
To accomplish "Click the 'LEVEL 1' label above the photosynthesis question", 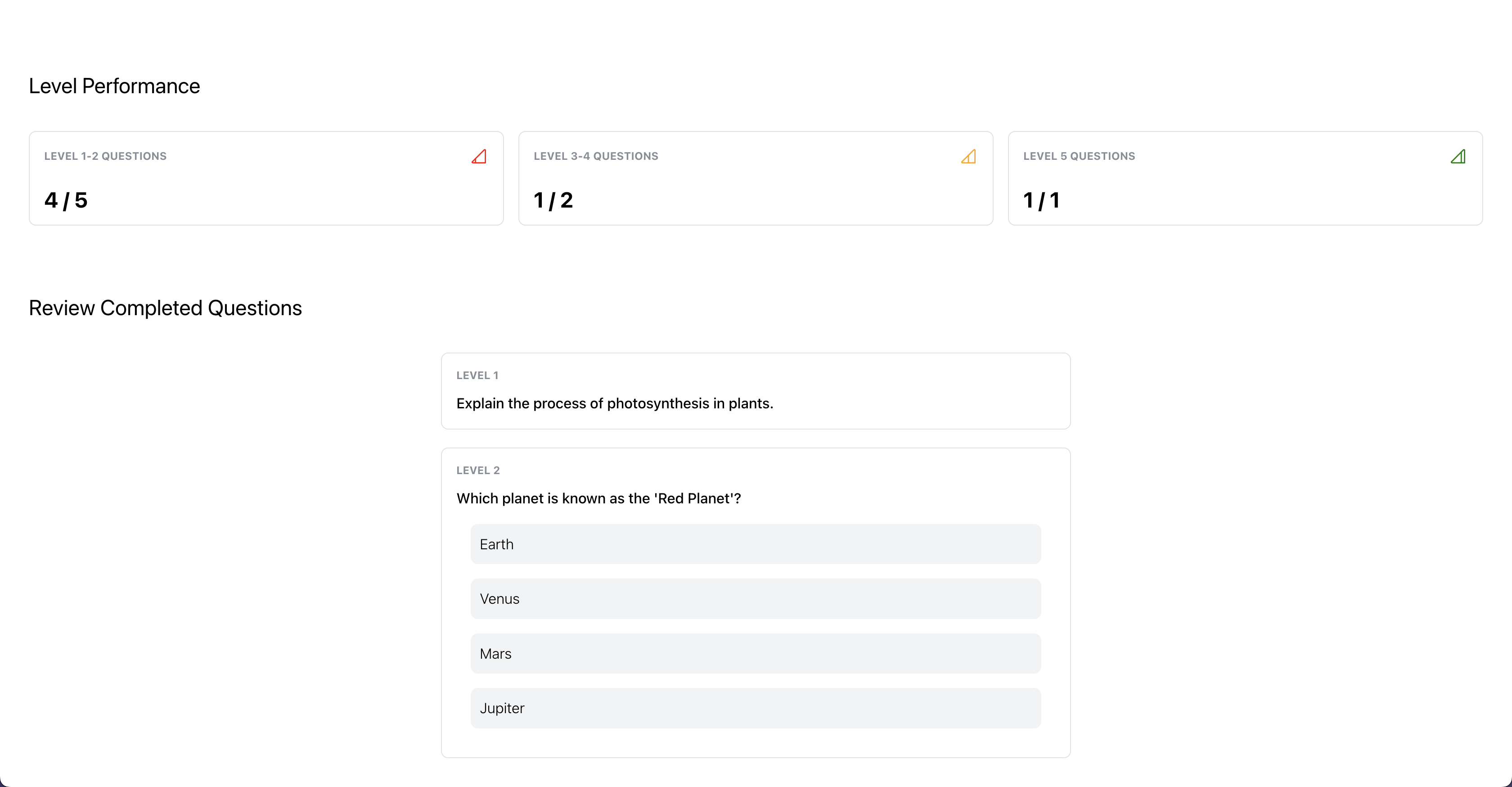I will point(477,375).
